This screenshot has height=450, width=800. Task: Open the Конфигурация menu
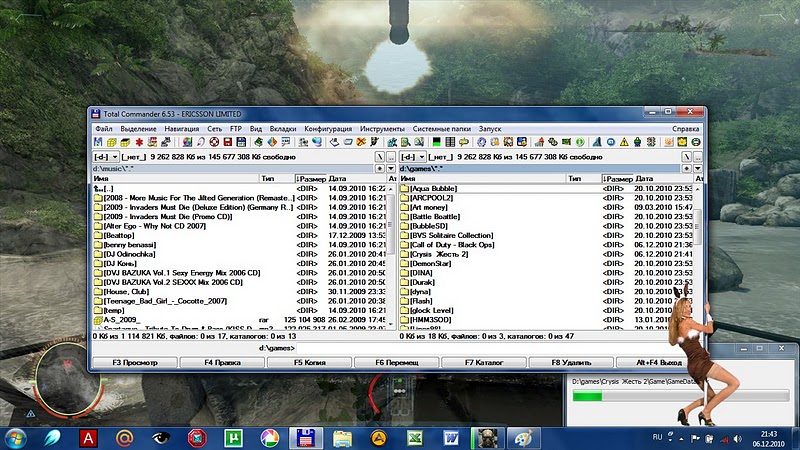pyautogui.click(x=328, y=129)
